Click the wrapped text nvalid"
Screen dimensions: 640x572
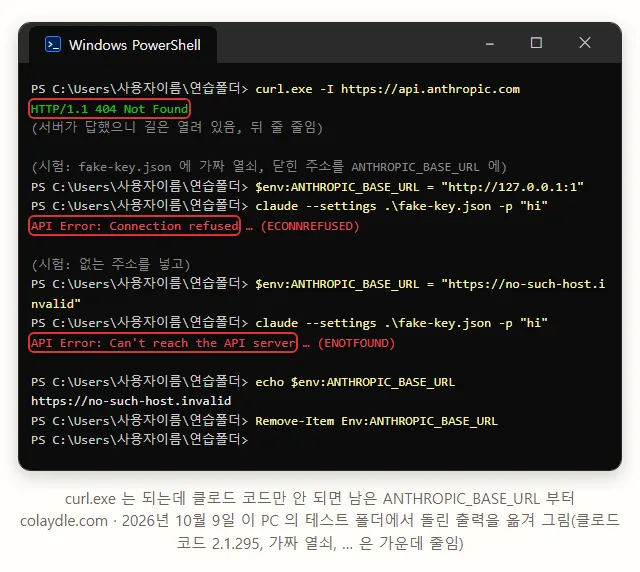[56, 304]
